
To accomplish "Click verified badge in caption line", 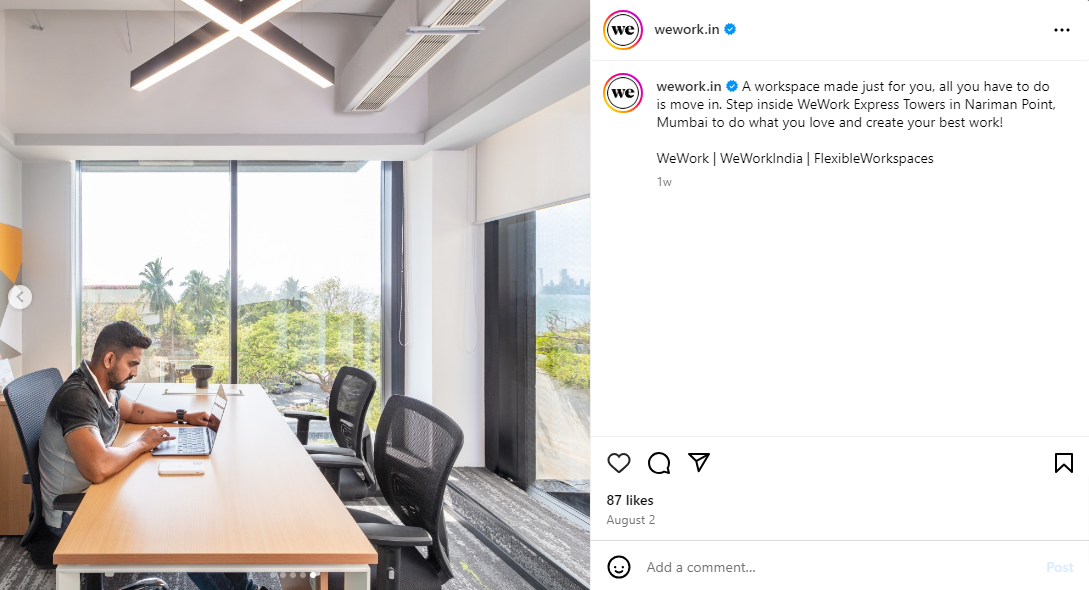I will (732, 86).
